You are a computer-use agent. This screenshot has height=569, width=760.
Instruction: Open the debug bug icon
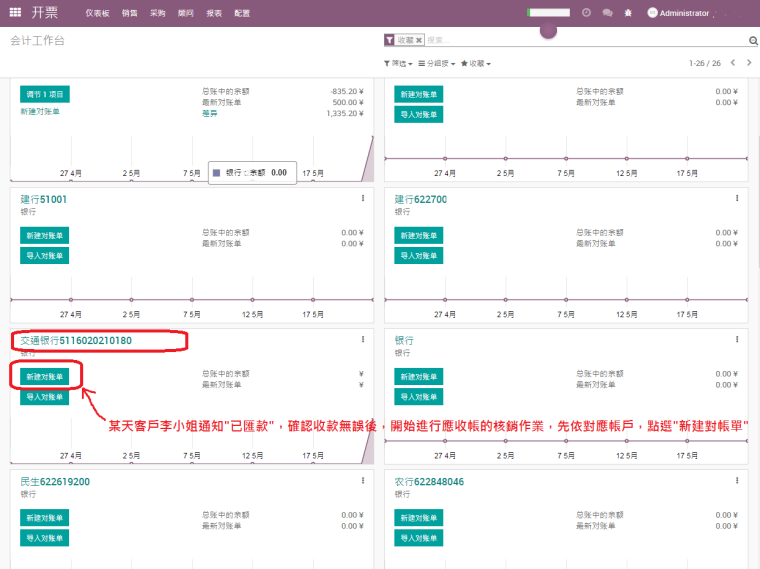tap(628, 13)
